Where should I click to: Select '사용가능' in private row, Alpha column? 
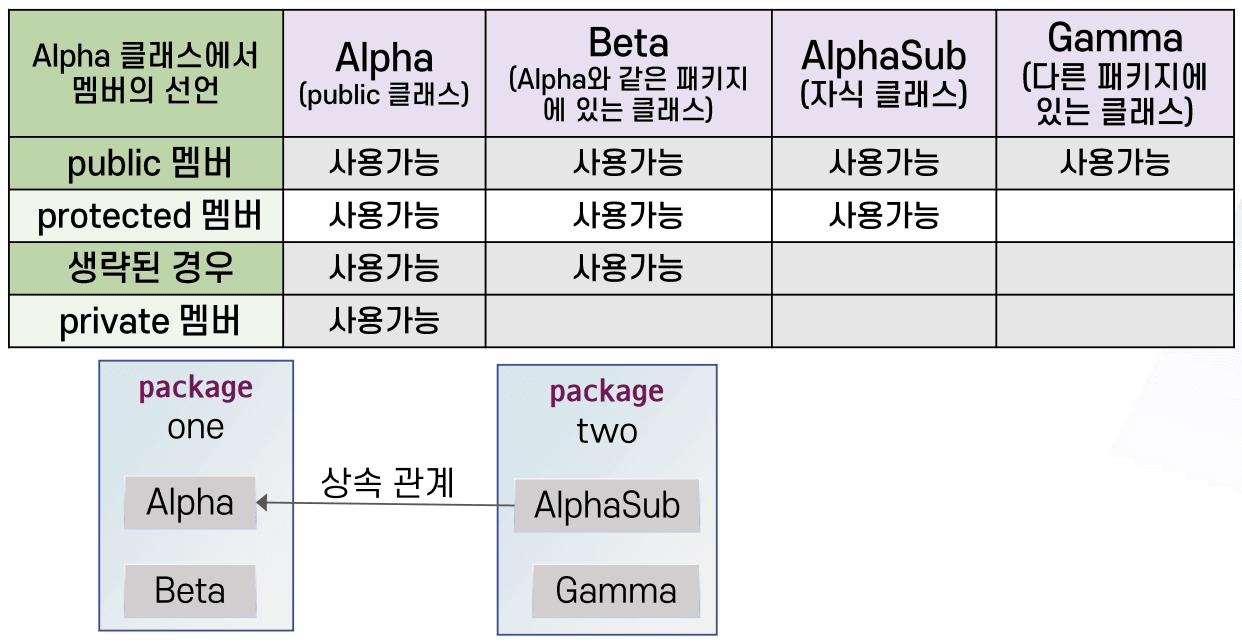tap(384, 321)
